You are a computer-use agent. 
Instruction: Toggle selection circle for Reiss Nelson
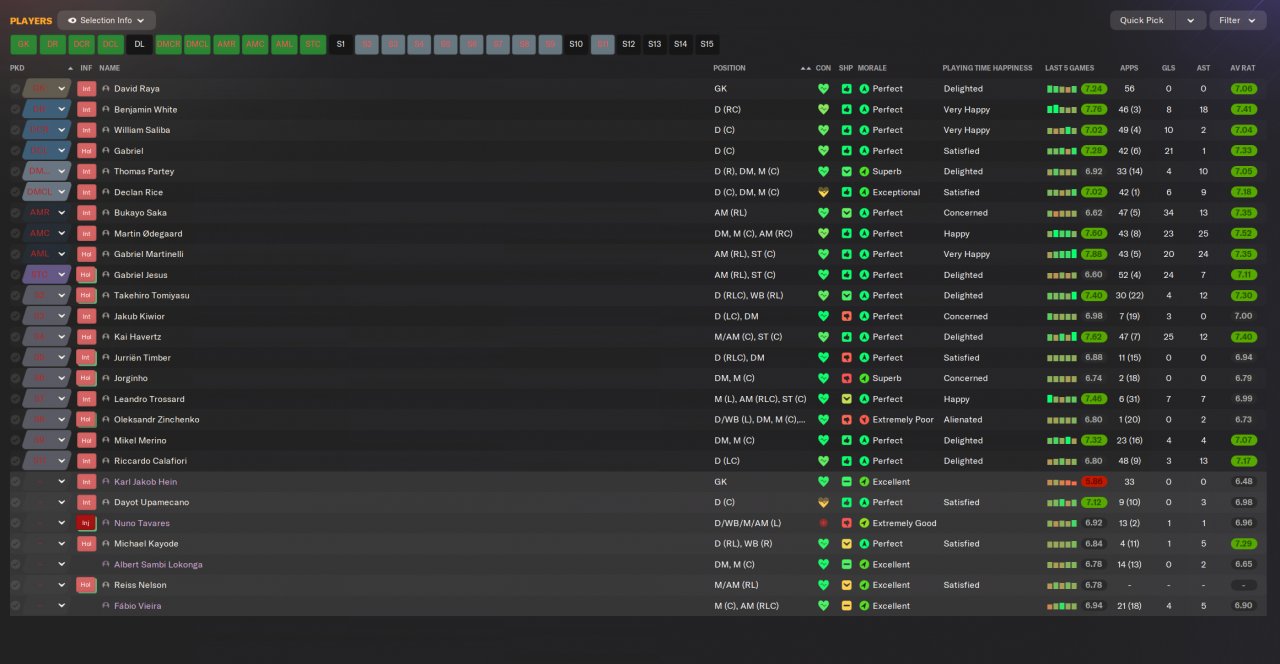pyautogui.click(x=15, y=585)
